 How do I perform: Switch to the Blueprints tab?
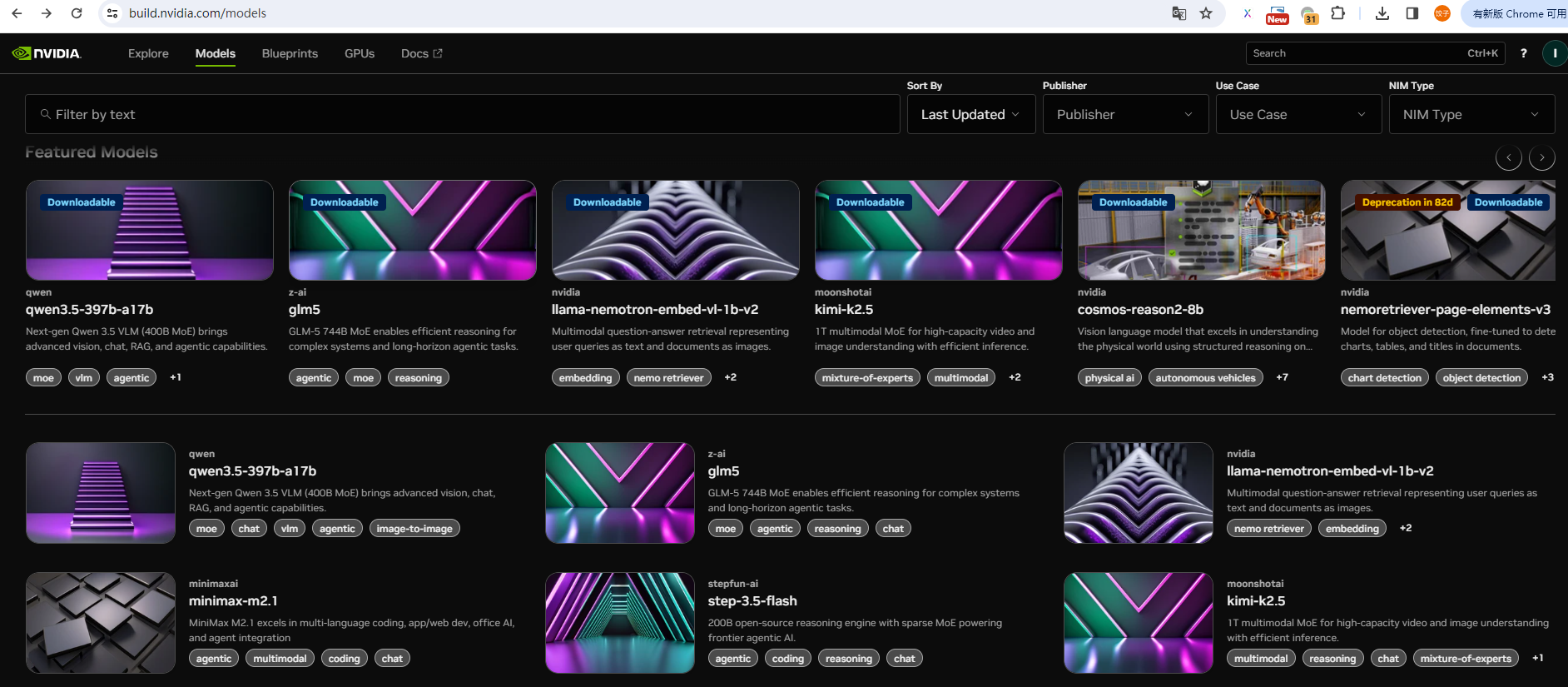tap(290, 53)
